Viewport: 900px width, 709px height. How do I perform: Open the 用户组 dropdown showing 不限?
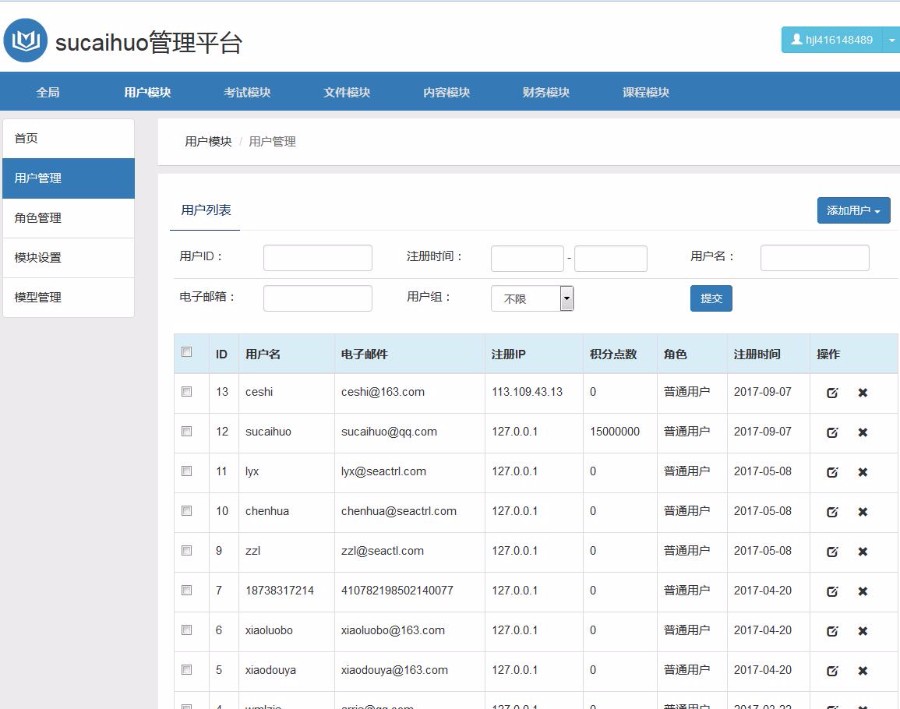(531, 297)
